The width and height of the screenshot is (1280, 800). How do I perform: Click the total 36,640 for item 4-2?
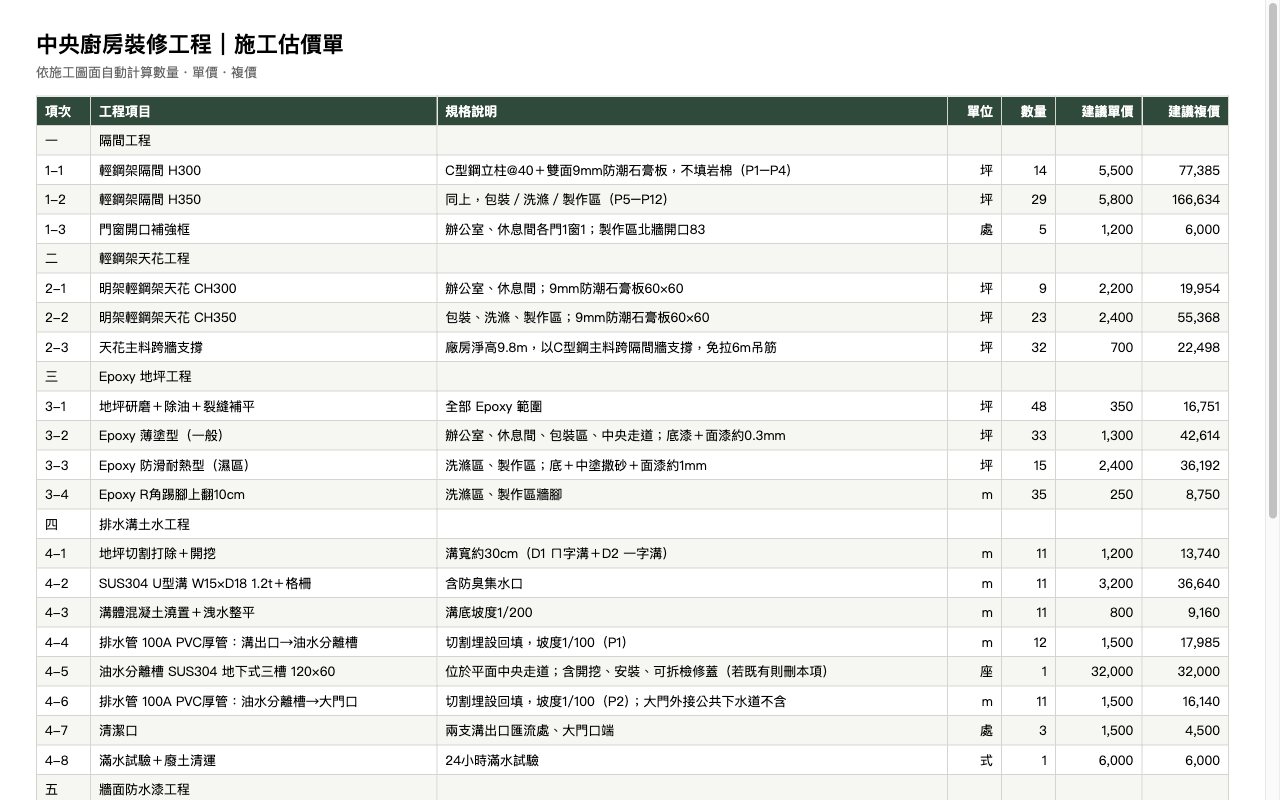click(1199, 583)
